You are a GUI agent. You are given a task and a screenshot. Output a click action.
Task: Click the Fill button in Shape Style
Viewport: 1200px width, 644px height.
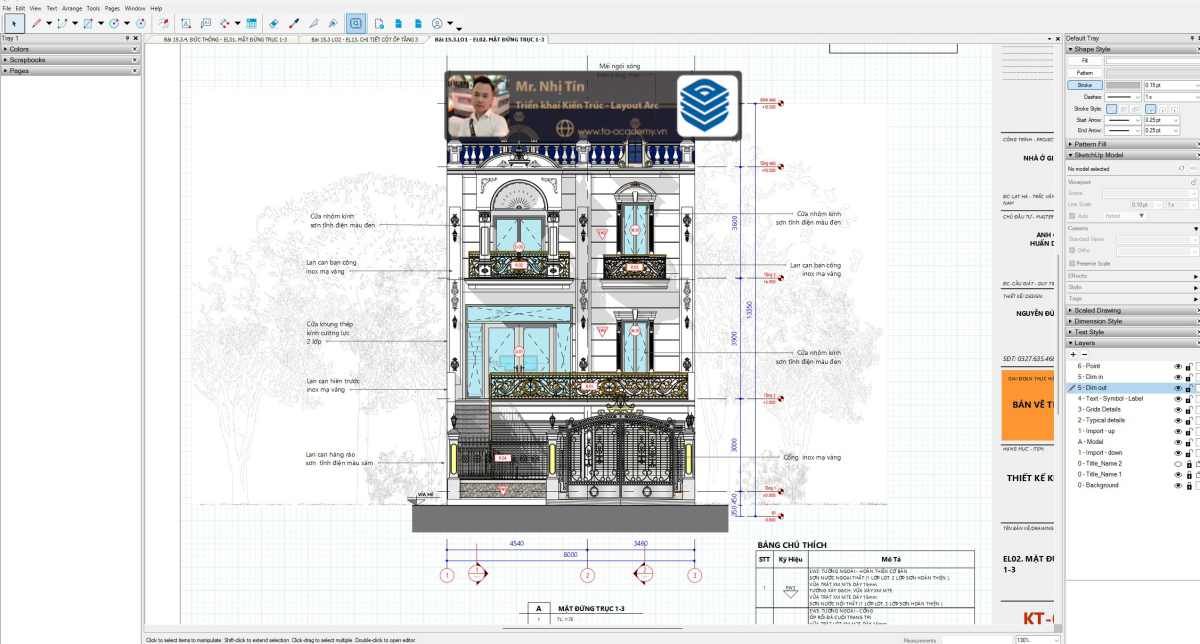click(1085, 61)
